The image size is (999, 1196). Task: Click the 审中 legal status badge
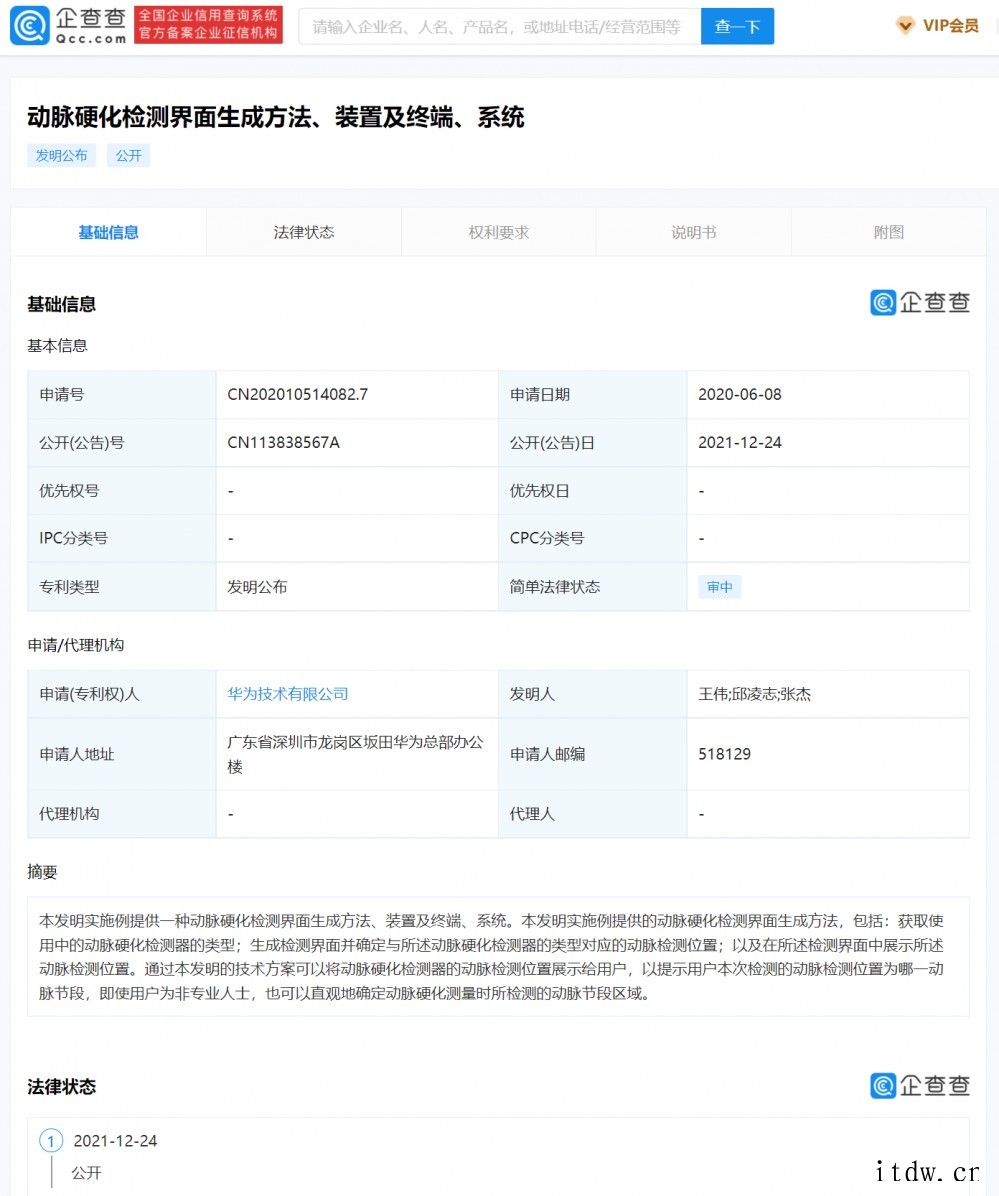pos(719,587)
